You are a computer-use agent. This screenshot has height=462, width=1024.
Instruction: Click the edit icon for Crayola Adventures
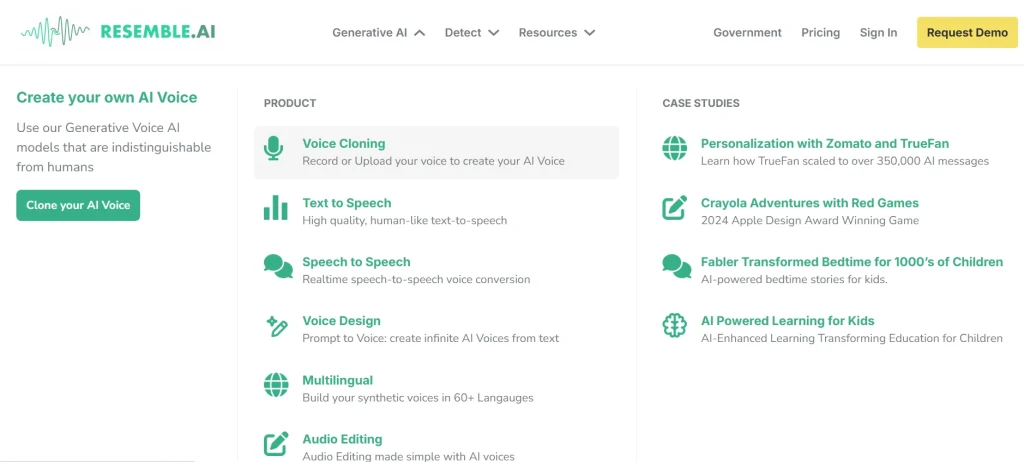[675, 208]
